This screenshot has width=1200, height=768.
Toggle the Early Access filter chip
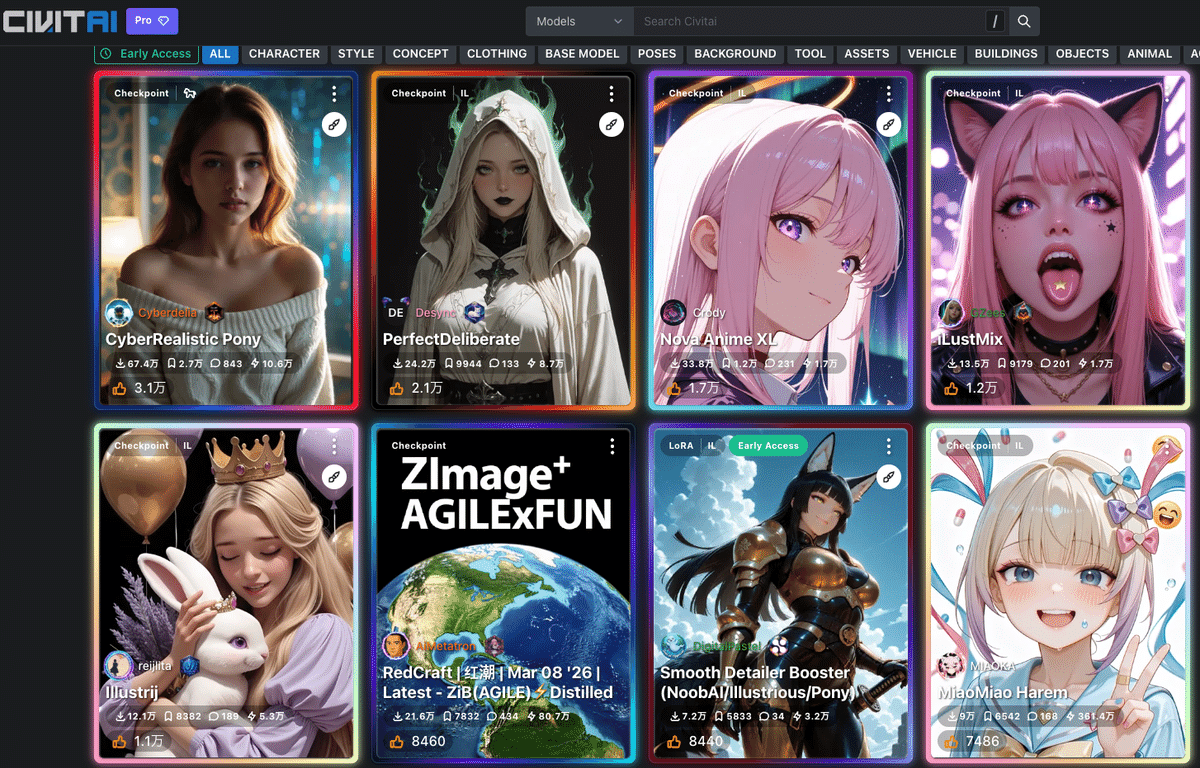[146, 54]
